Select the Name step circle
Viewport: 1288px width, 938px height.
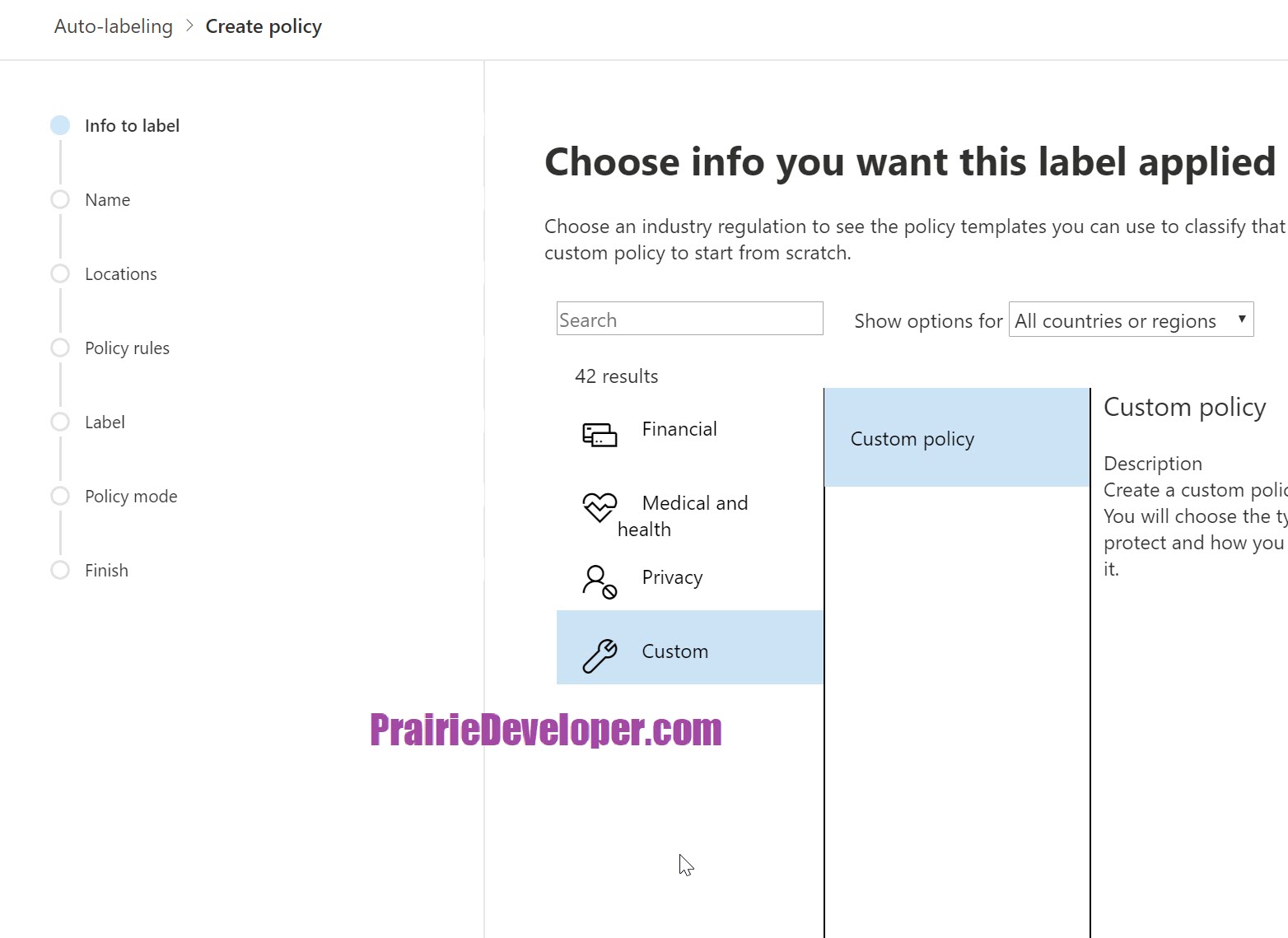(60, 199)
